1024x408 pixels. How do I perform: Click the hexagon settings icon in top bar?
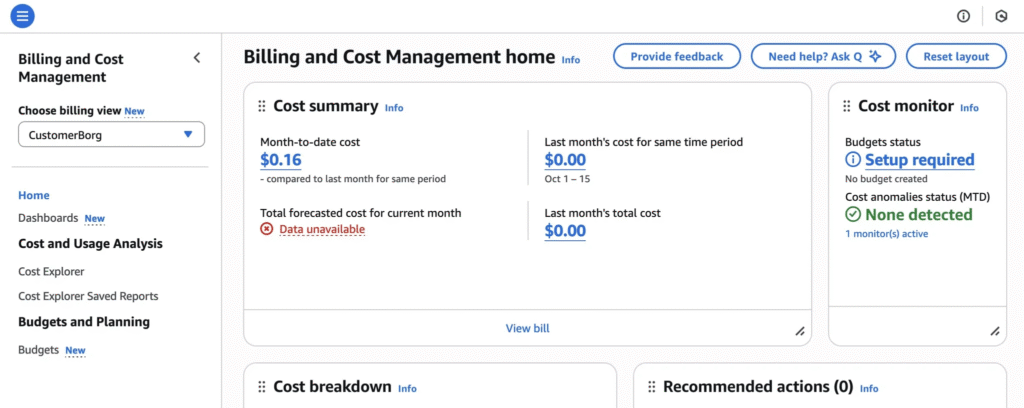click(x=1001, y=16)
